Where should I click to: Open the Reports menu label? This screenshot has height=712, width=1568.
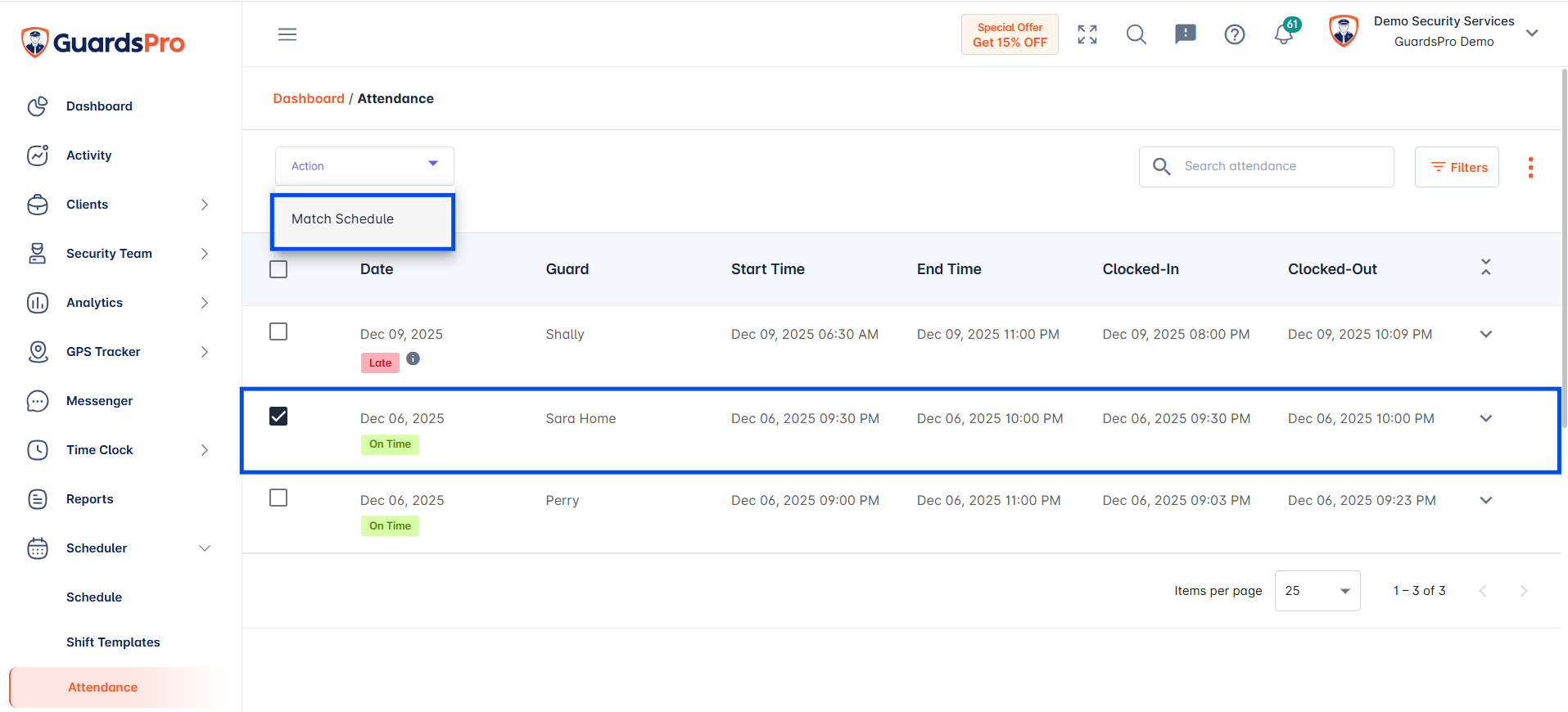[90, 499]
